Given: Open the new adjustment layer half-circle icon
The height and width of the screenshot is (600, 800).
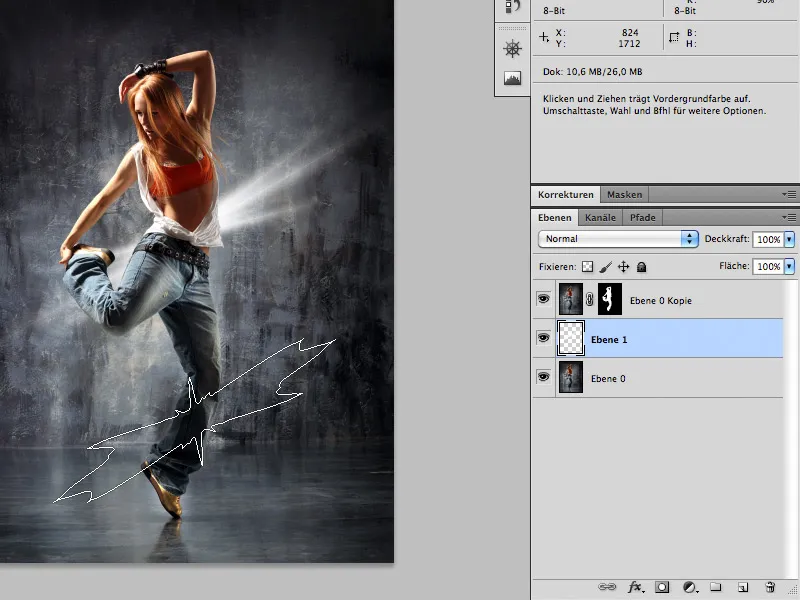Looking at the screenshot, I should click(690, 587).
